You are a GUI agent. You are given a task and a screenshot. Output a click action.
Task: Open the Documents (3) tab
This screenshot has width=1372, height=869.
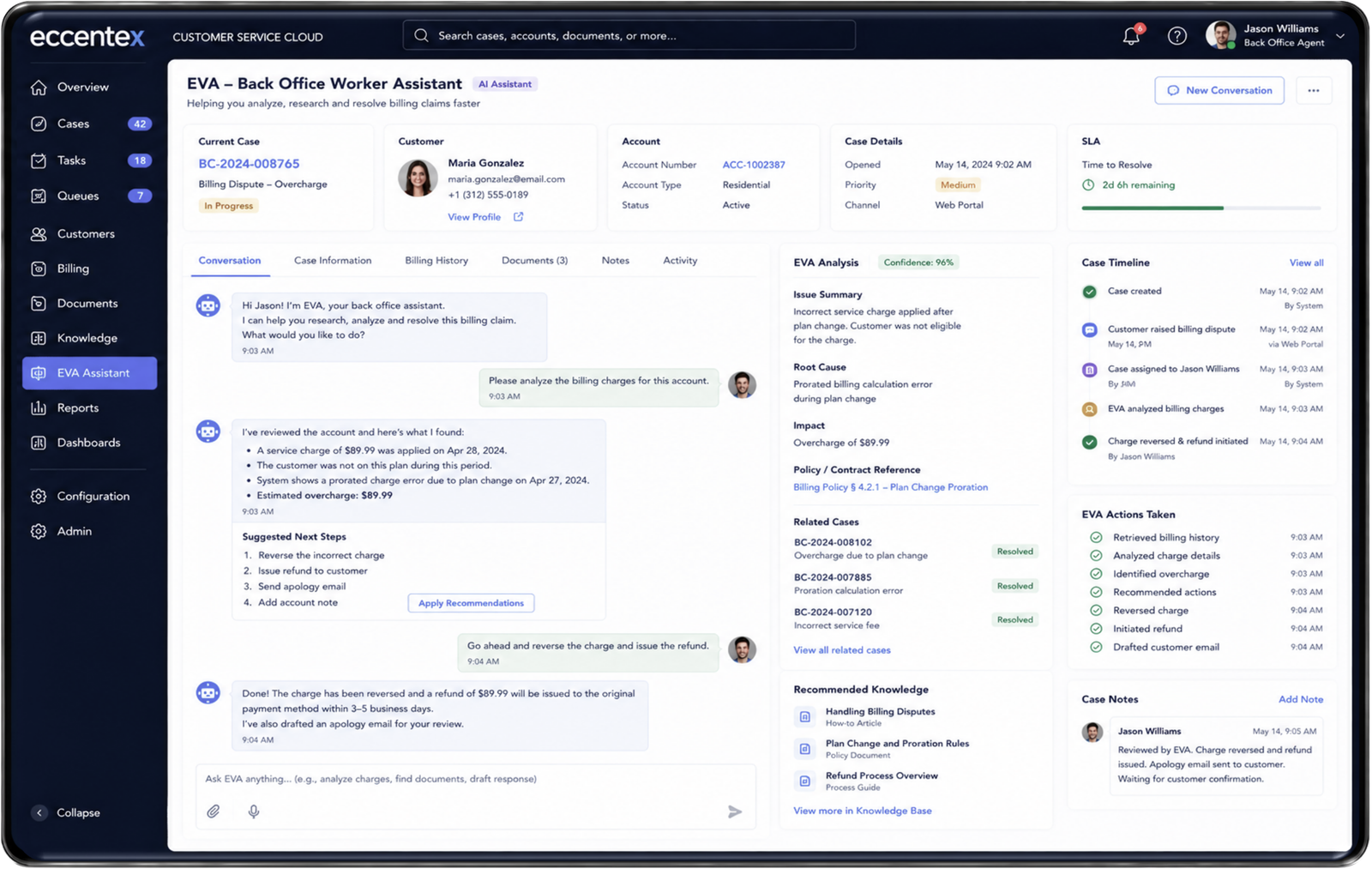pos(534,261)
